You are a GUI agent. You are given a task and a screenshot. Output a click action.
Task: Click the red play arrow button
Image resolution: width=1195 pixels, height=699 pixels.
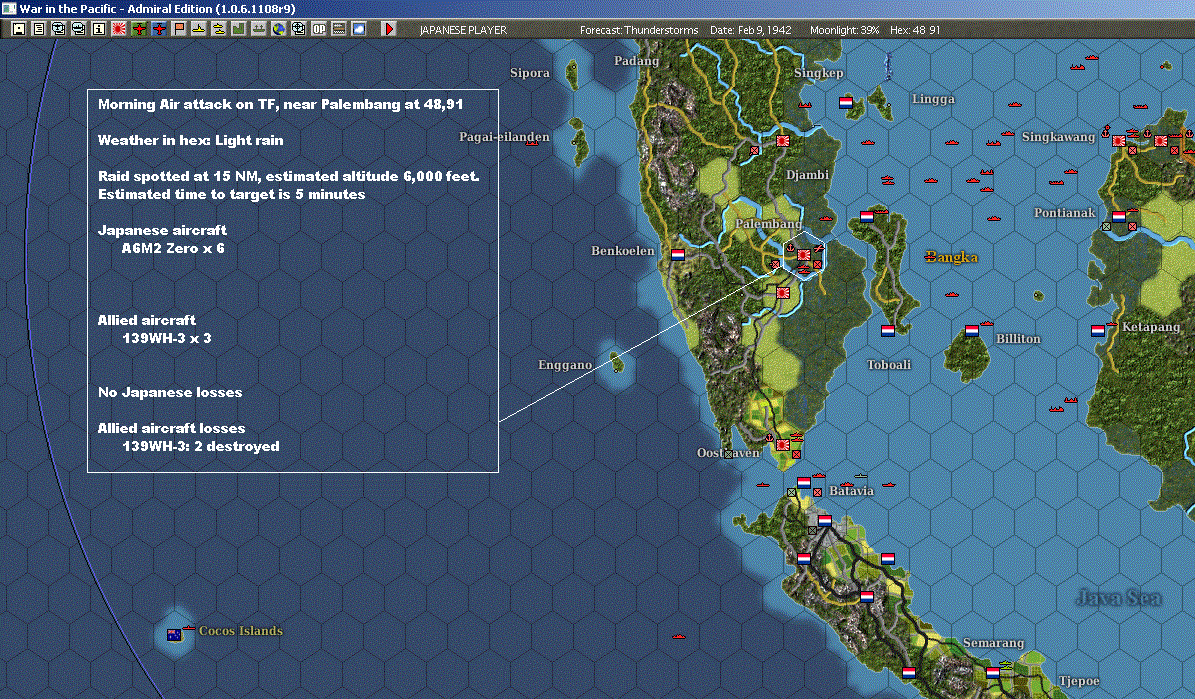(389, 29)
